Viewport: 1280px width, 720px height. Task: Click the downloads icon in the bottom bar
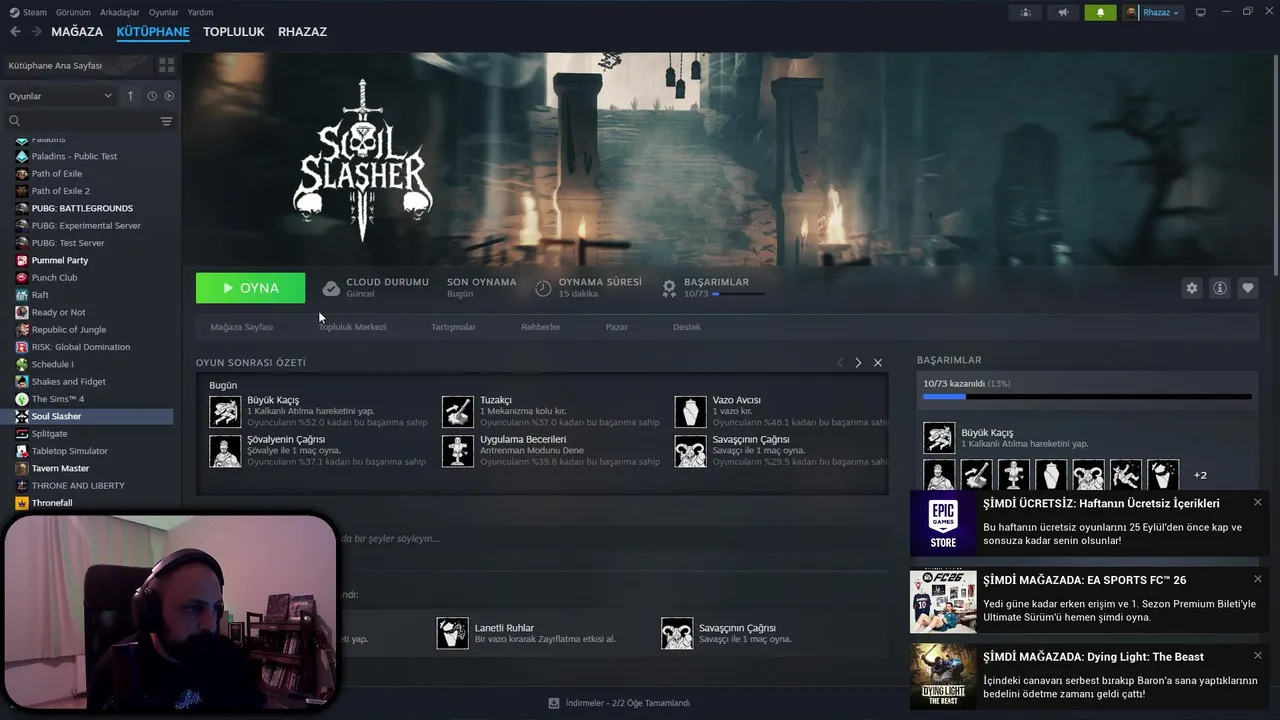pos(554,703)
